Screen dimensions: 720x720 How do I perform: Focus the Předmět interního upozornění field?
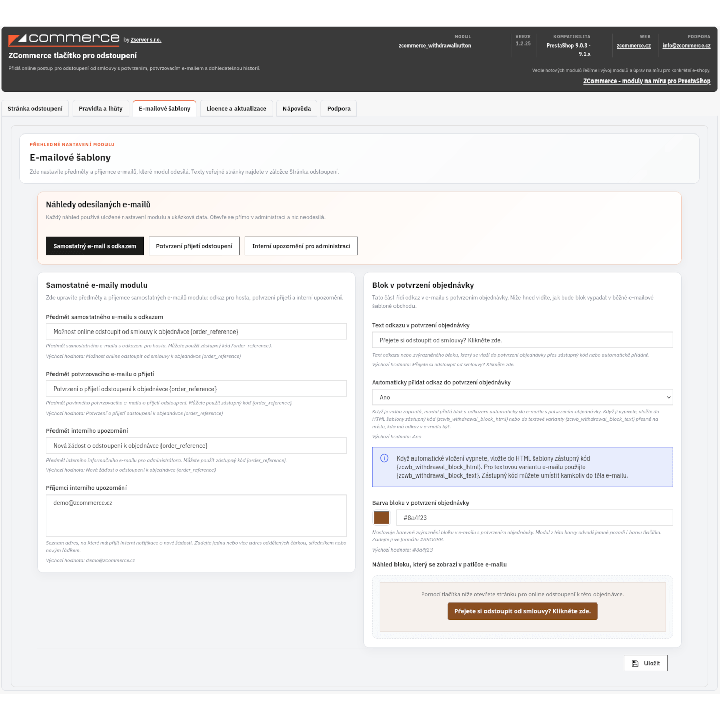point(196,445)
